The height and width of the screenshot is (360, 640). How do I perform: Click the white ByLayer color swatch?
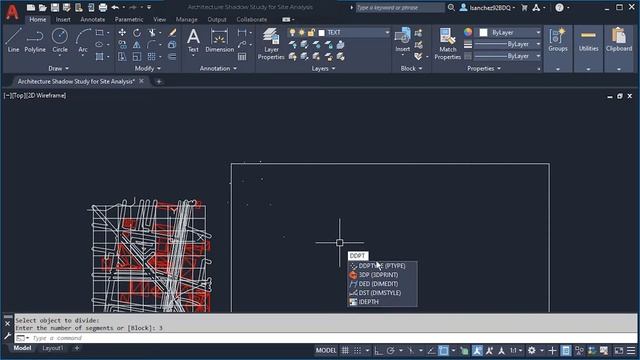click(483, 33)
